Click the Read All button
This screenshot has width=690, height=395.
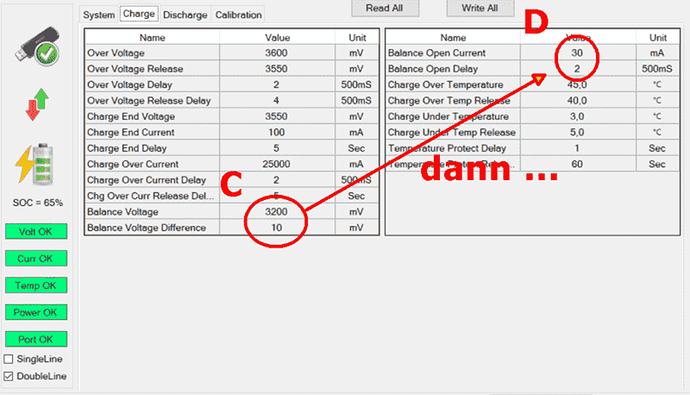[385, 8]
